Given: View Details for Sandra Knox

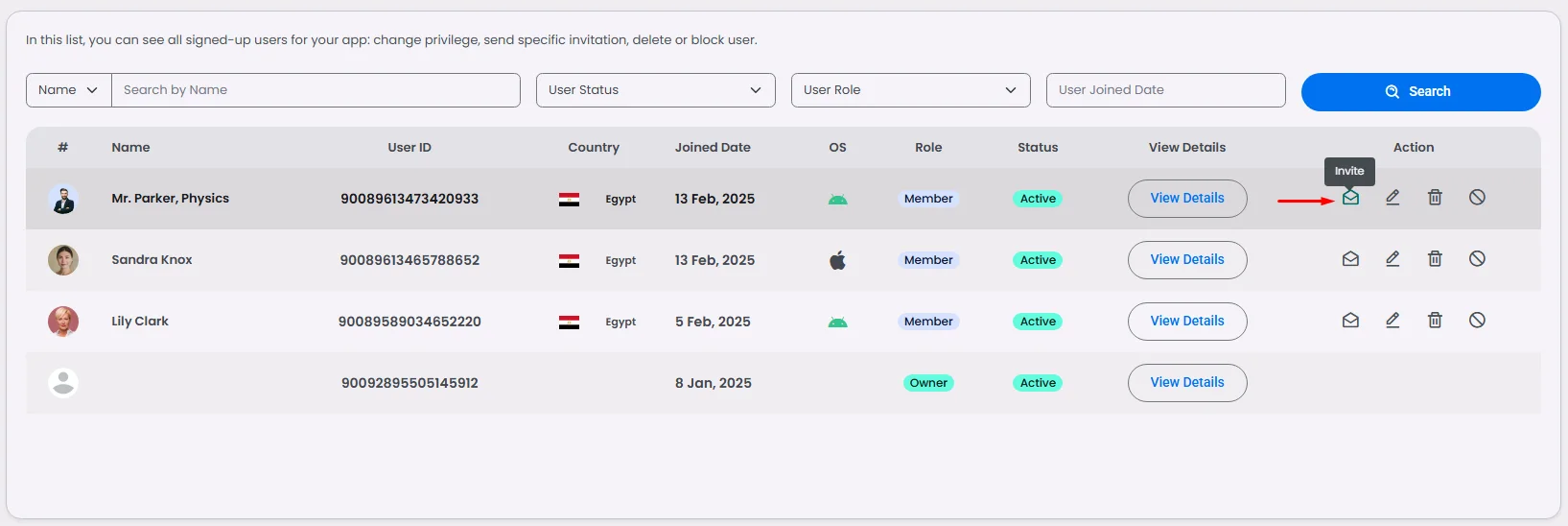Looking at the screenshot, I should (x=1186, y=260).
